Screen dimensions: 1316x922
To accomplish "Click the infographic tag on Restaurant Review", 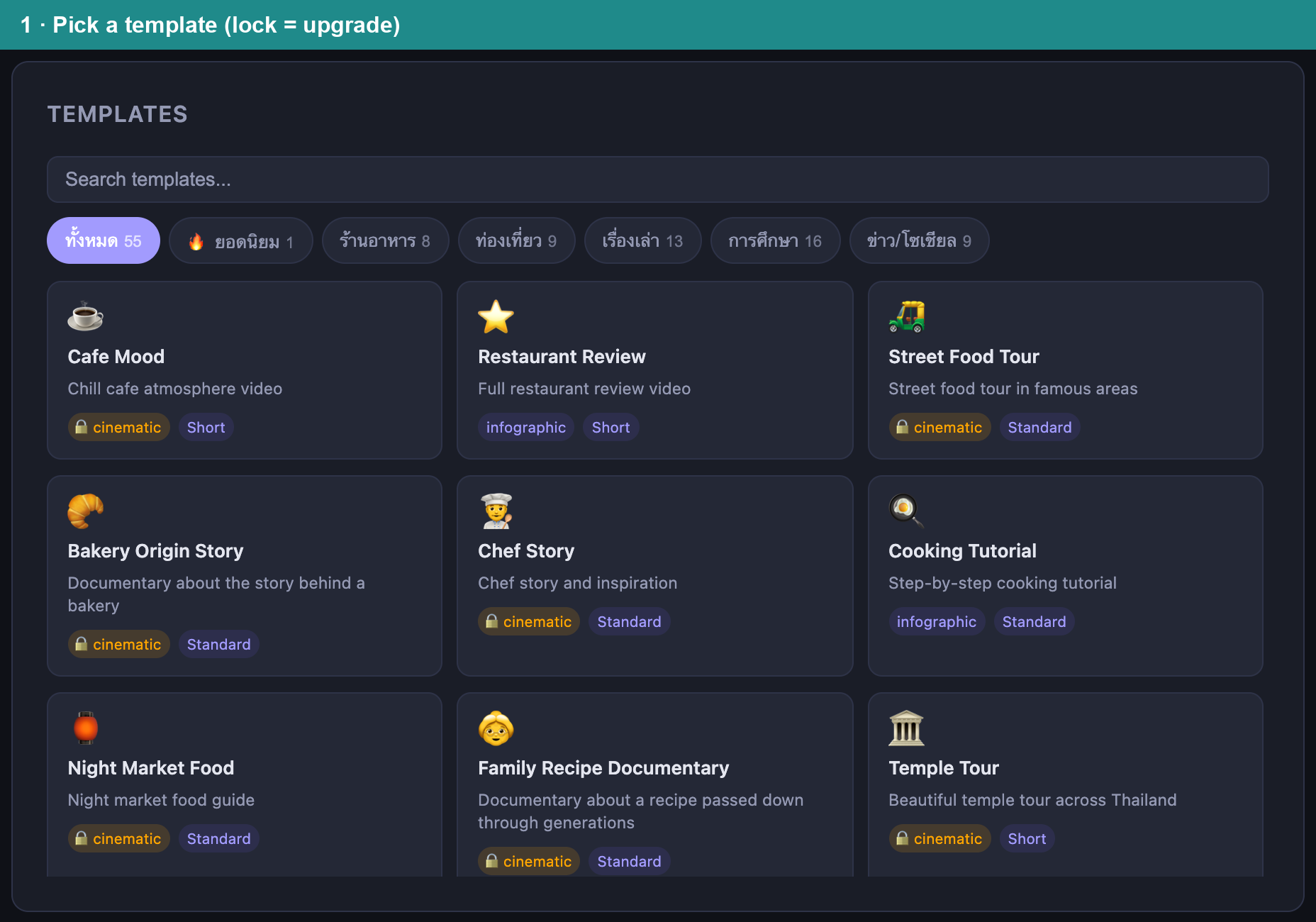I will tap(526, 427).
